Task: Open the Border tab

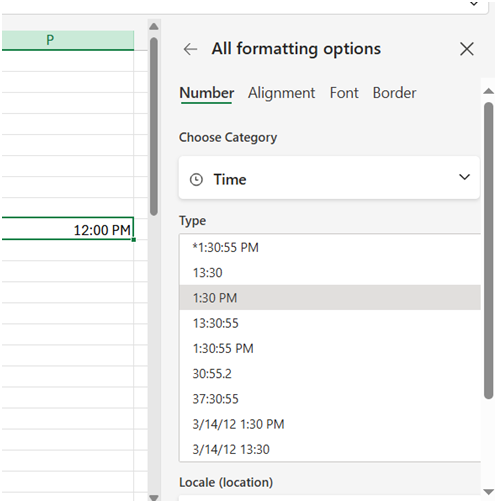Action: coord(394,93)
